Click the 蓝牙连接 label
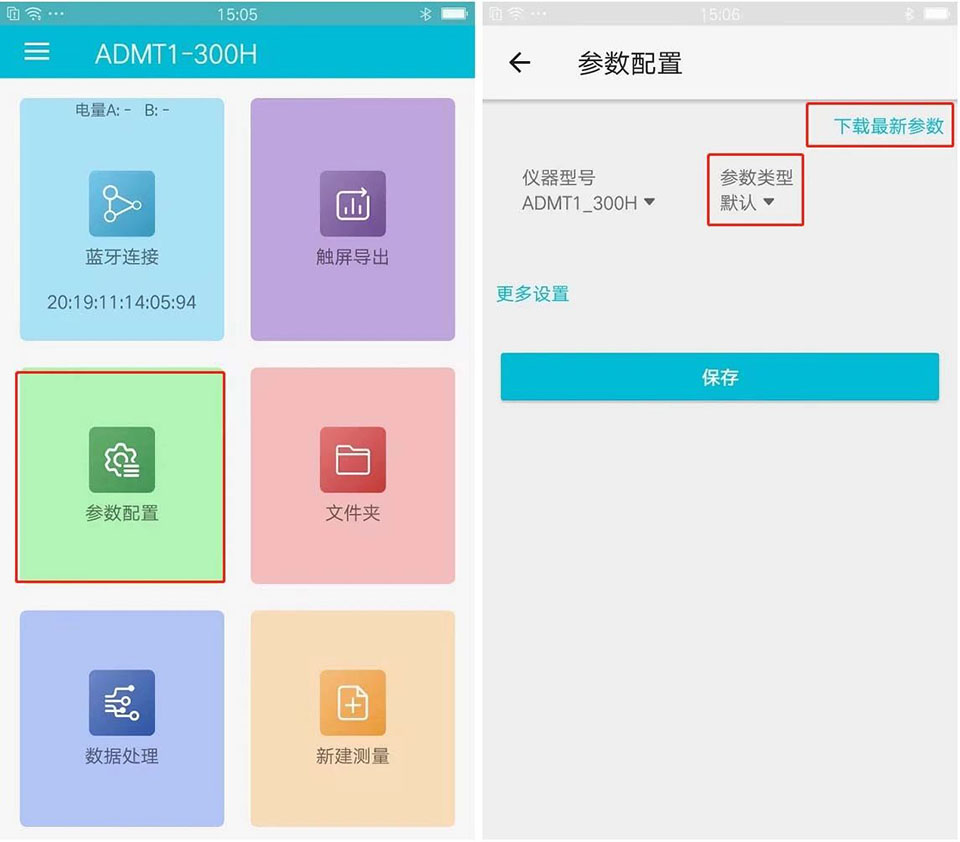Image resolution: width=960 pixels, height=842 pixels. pyautogui.click(x=122, y=257)
